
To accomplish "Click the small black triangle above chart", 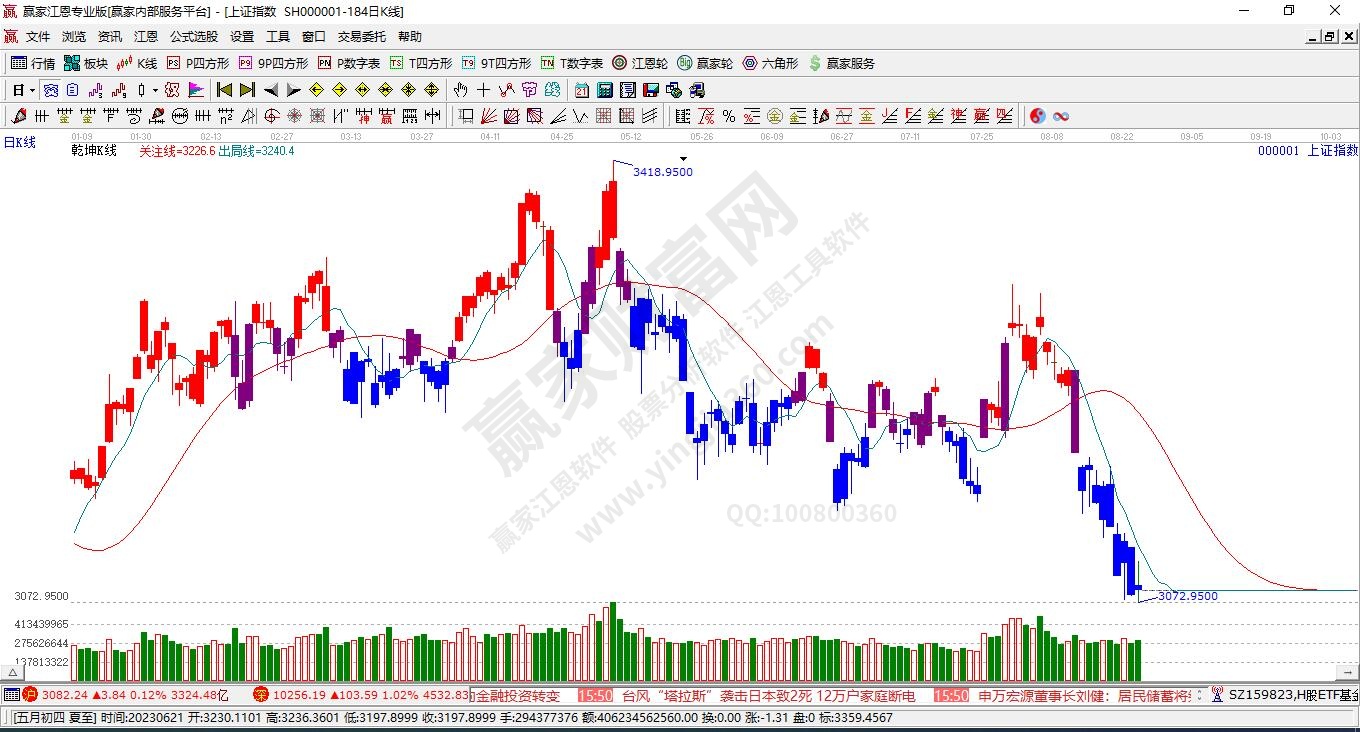I will click(683, 158).
